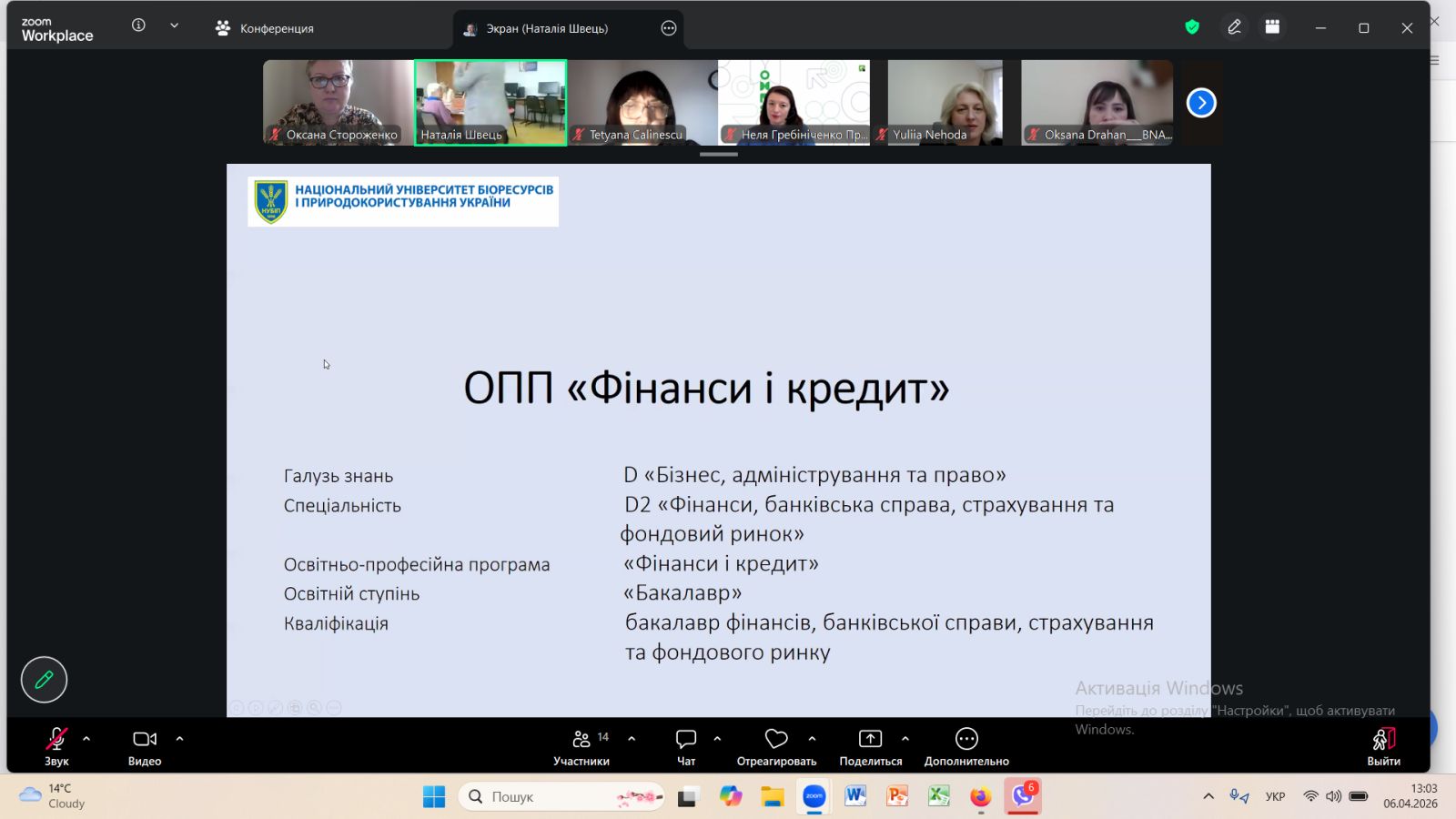
Task: Open the volume speaker tray icon
Action: (x=1333, y=796)
